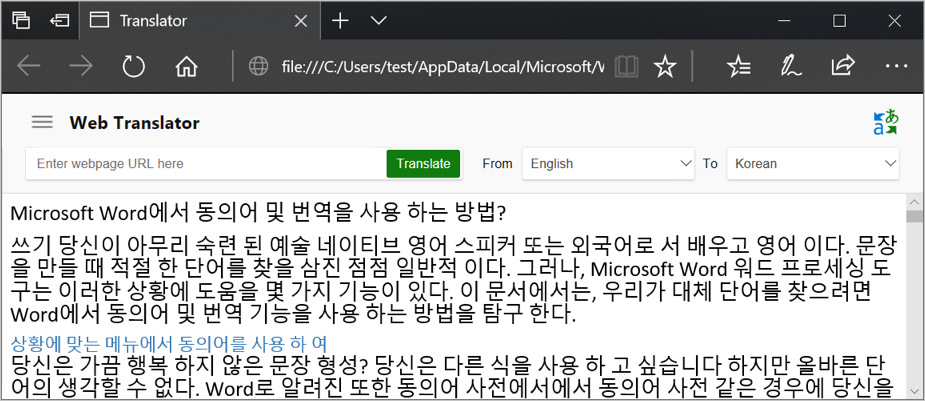Go forward to next page
This screenshot has height=401, width=925.
pyautogui.click(x=81, y=67)
